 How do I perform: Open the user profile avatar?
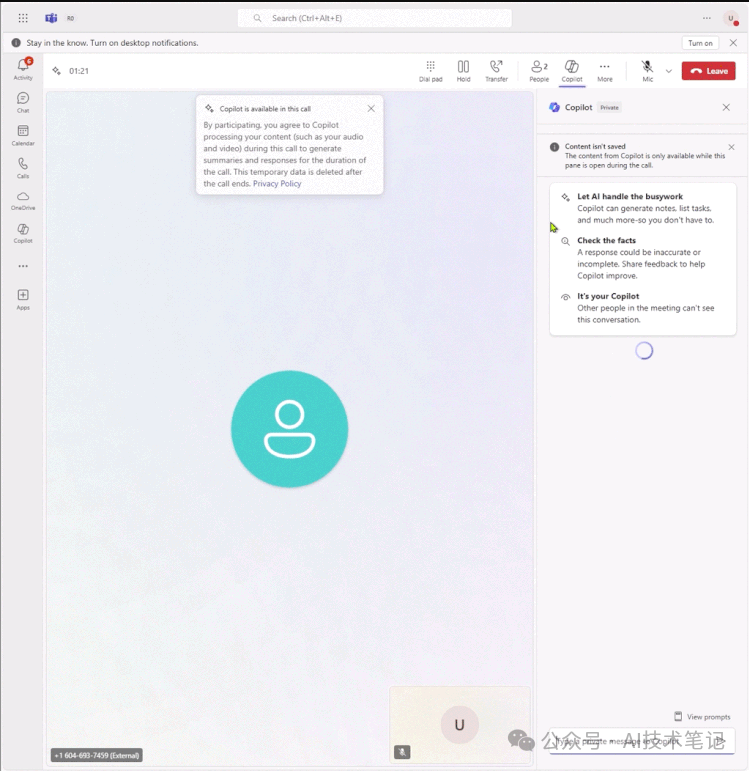[731, 18]
